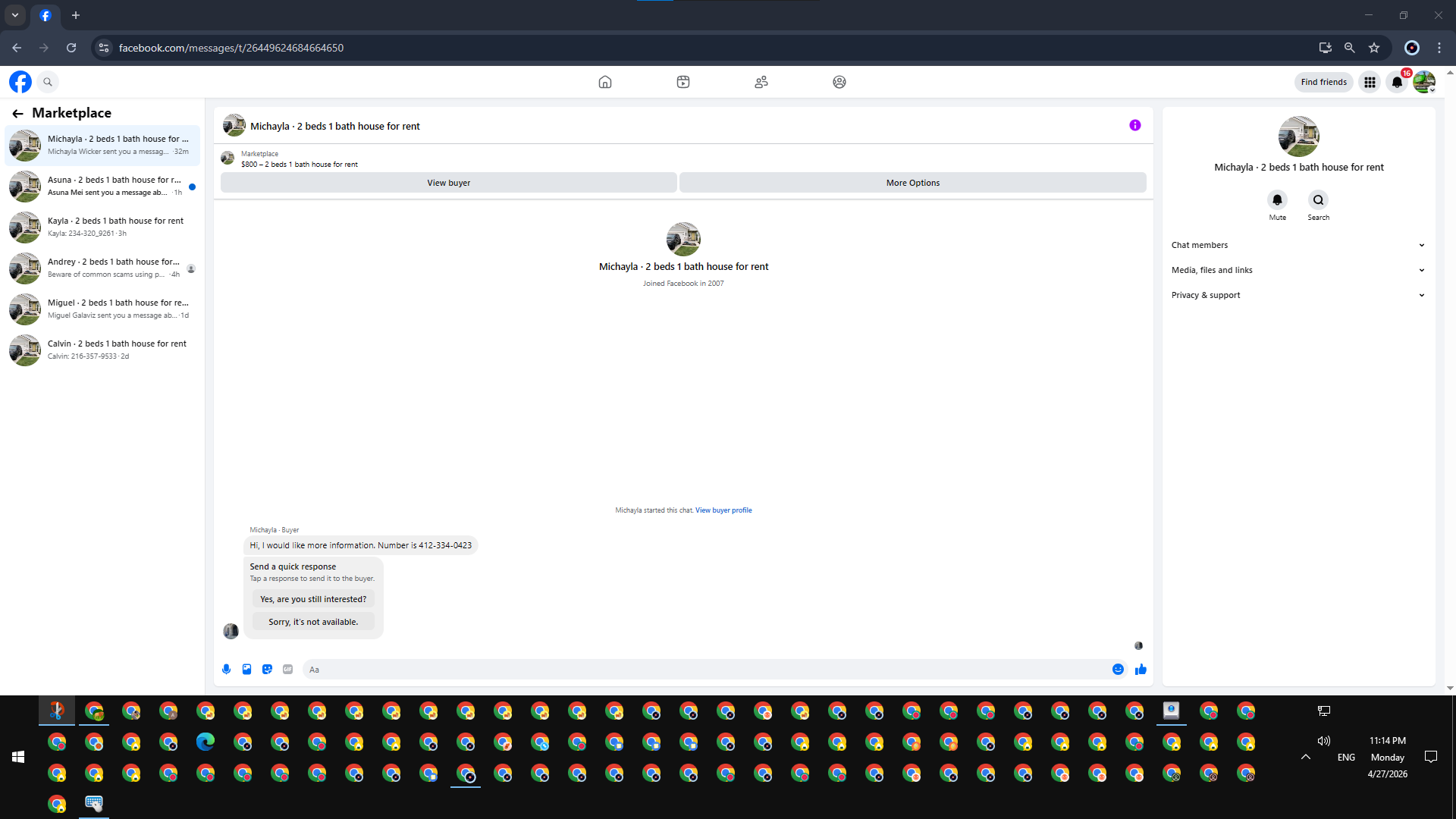The height and width of the screenshot is (819, 1456).
Task: Open the Miguel conversation in the list
Action: click(102, 309)
